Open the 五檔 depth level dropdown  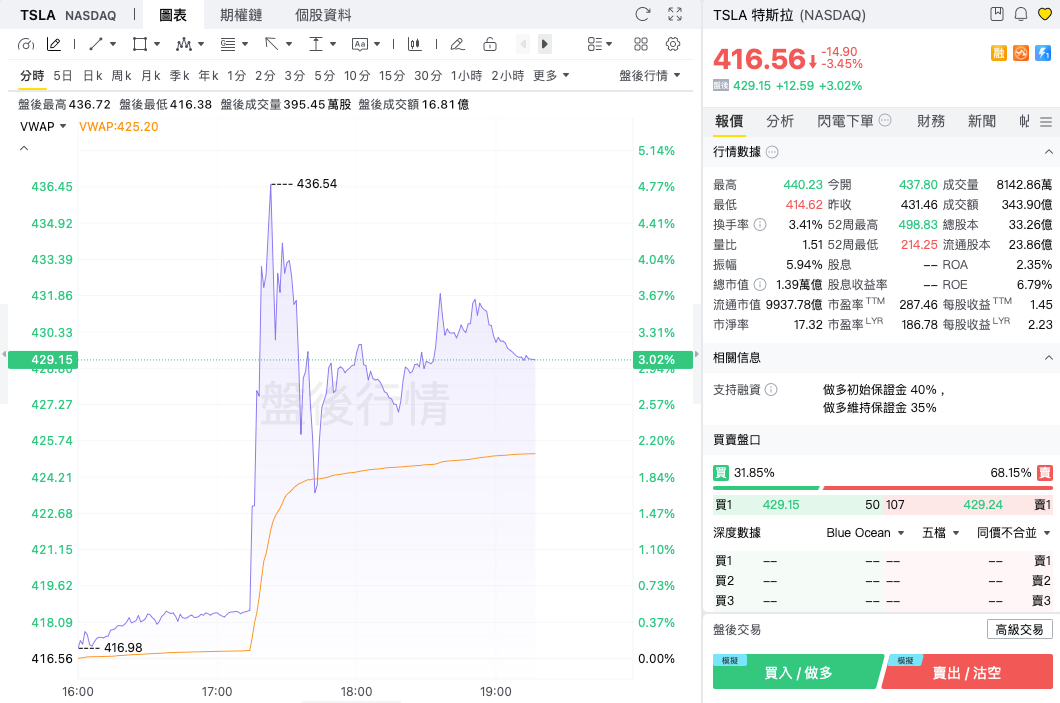[x=940, y=533]
